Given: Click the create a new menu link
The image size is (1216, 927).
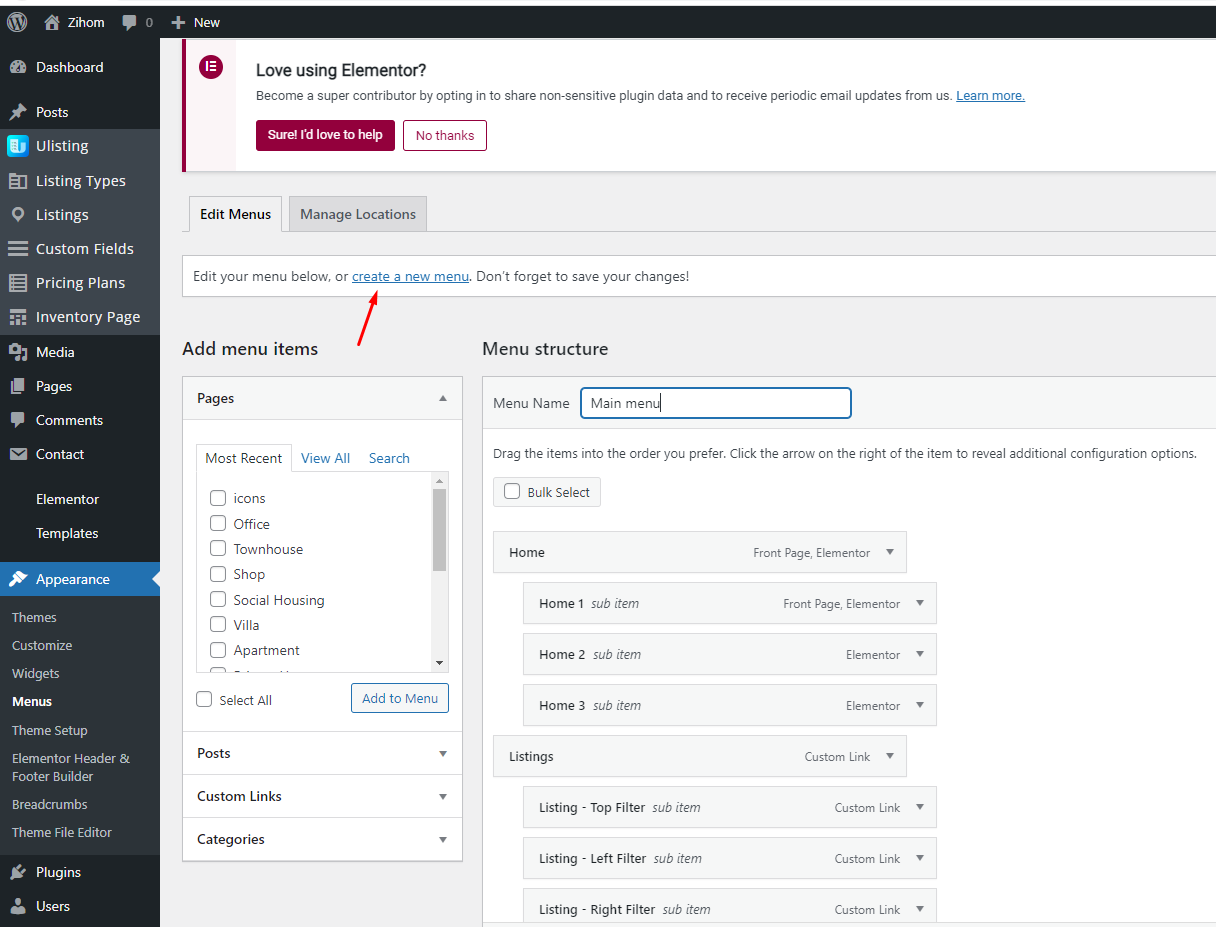Looking at the screenshot, I should 410,276.
